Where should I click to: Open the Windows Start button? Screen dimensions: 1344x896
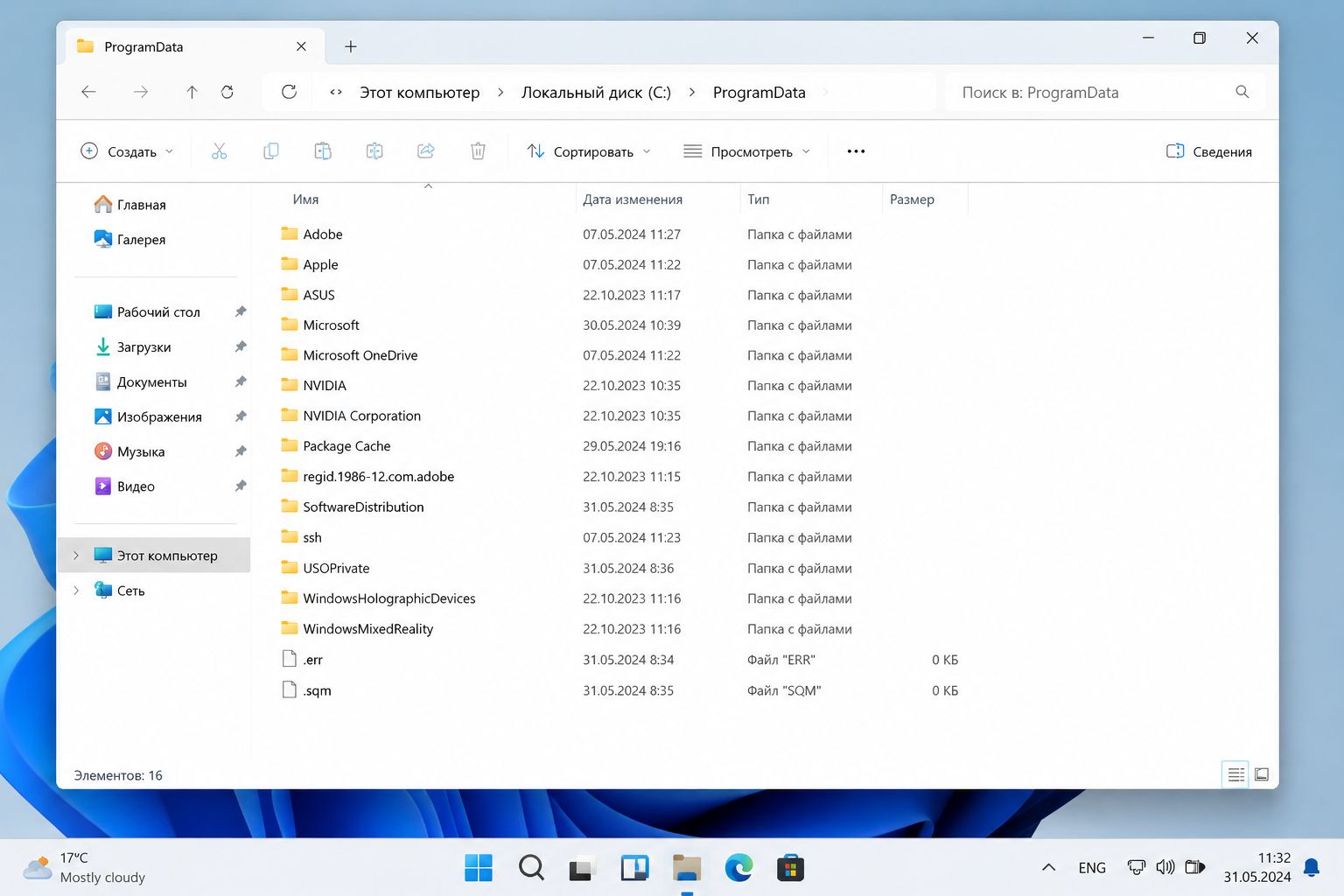point(479,868)
